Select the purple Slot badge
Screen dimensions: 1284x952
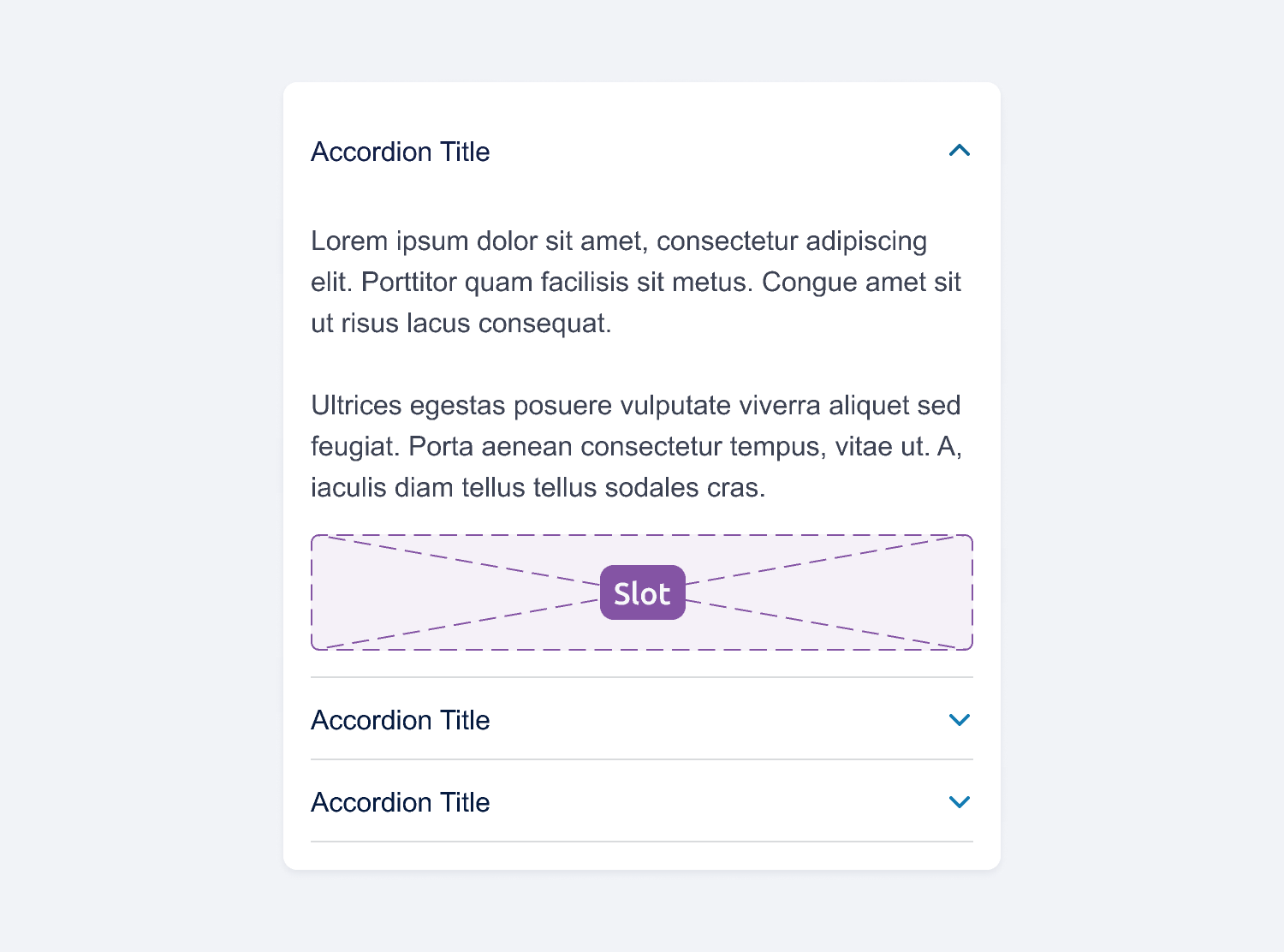click(x=642, y=592)
